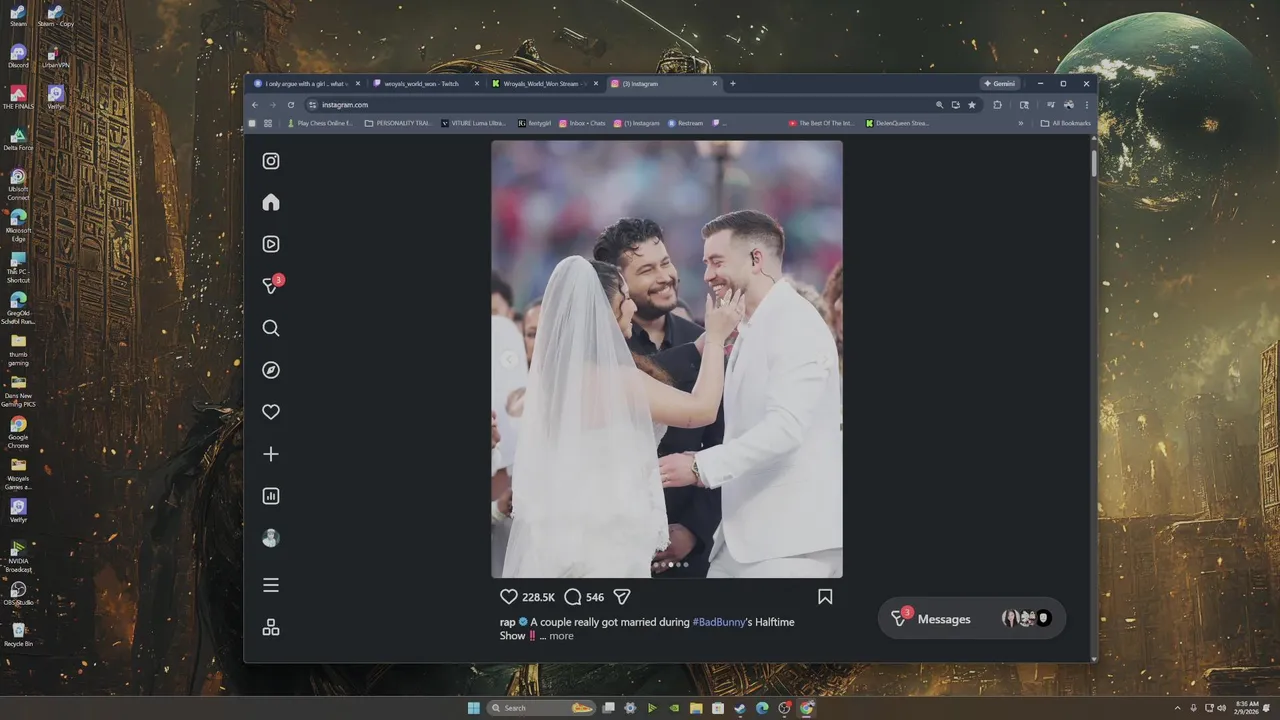
Task: Save the post with the bookmark icon
Action: (x=825, y=597)
